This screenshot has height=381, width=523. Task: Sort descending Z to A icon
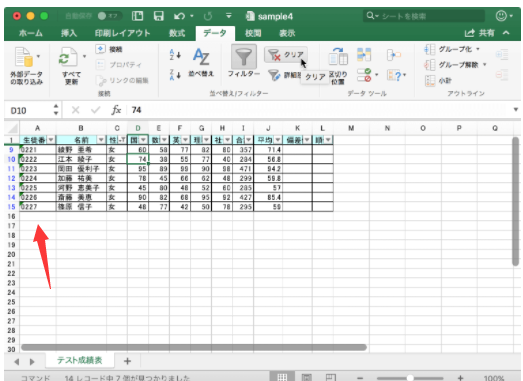(x=175, y=75)
